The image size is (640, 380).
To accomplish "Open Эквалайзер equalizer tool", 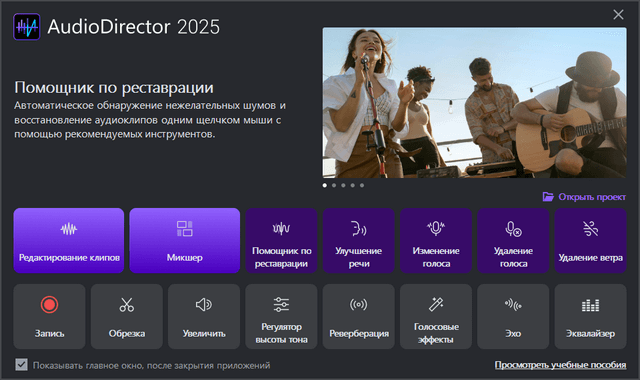I will pyautogui.click(x=590, y=316).
